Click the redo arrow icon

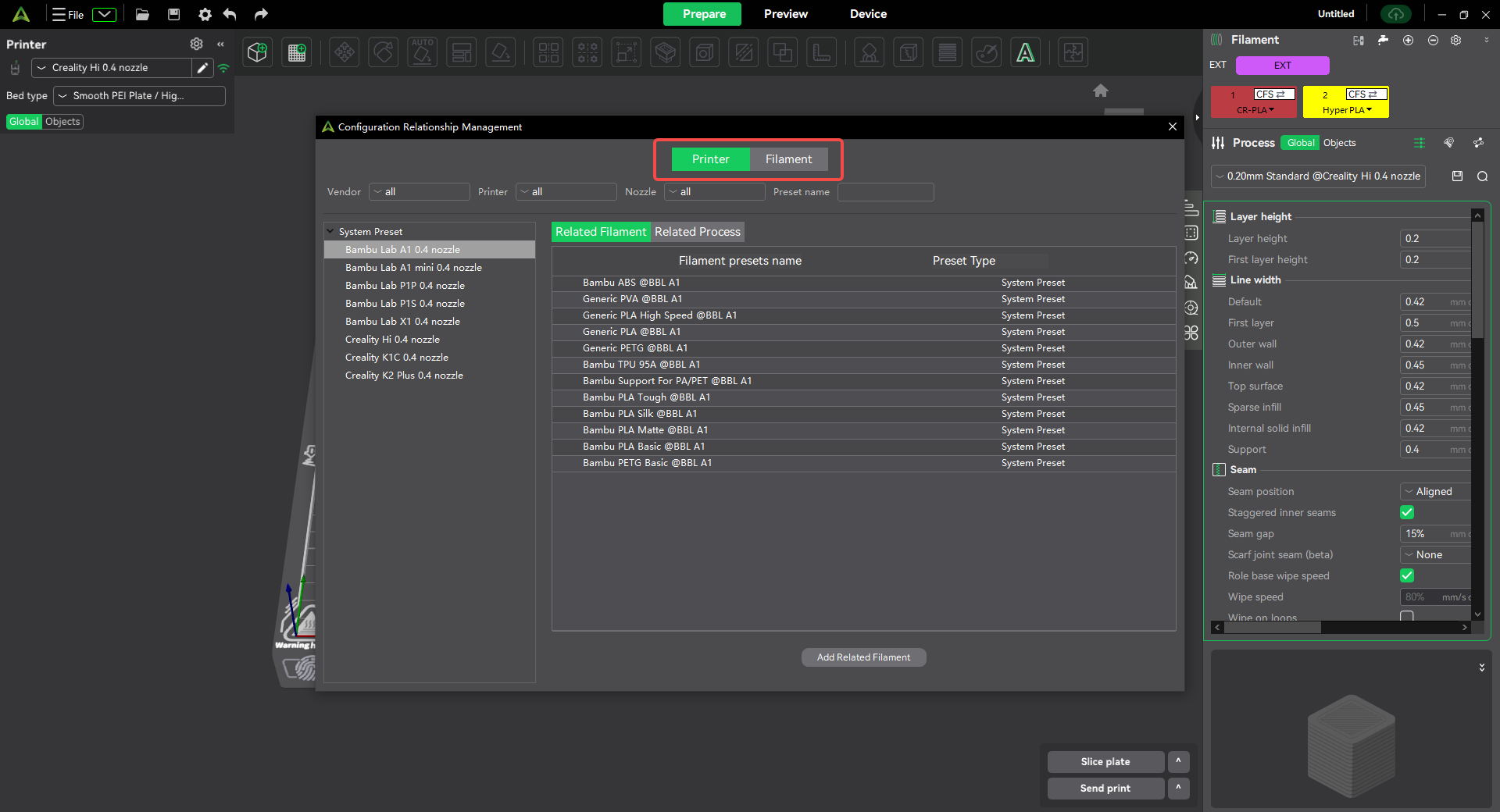(261, 14)
